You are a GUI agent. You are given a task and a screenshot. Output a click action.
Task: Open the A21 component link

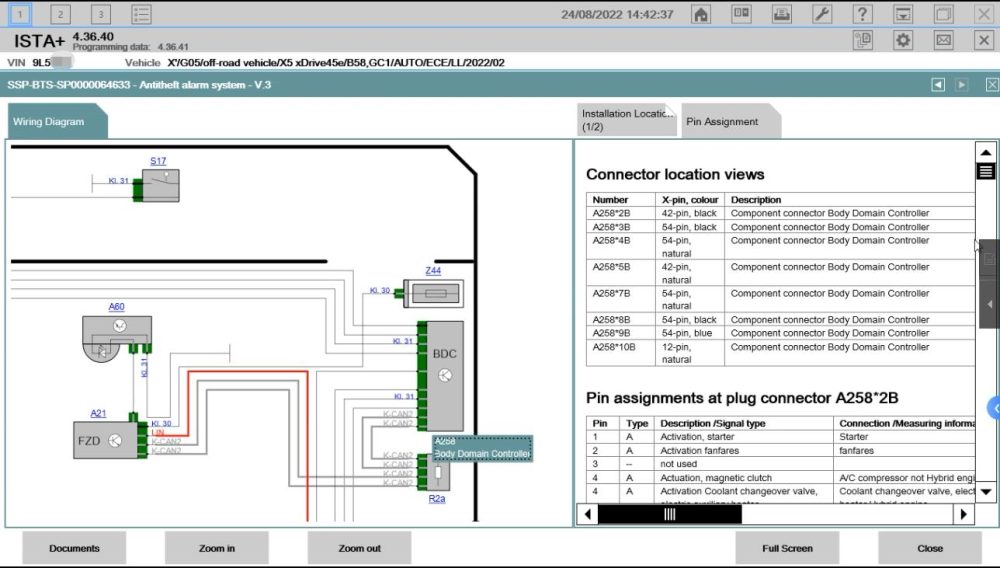pyautogui.click(x=98, y=413)
